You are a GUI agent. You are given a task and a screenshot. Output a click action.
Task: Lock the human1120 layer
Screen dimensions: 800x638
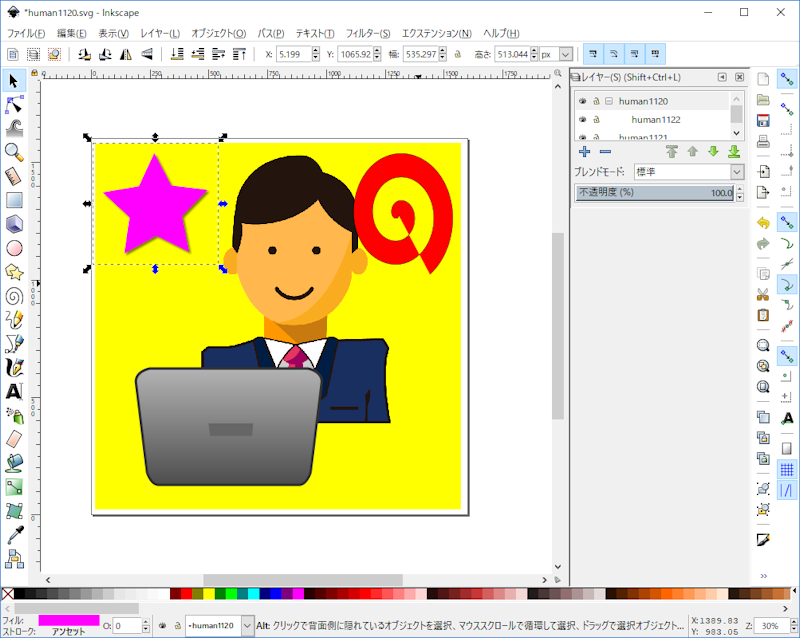tap(596, 100)
